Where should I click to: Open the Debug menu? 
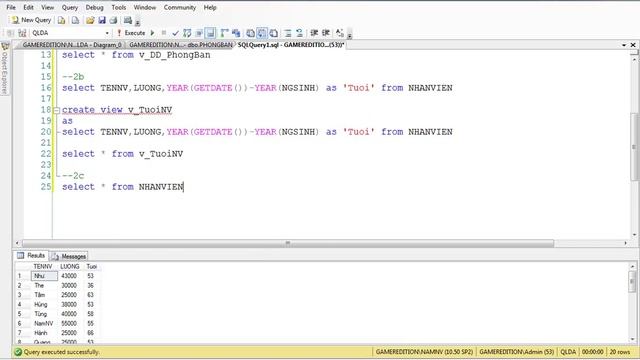tap(94, 7)
